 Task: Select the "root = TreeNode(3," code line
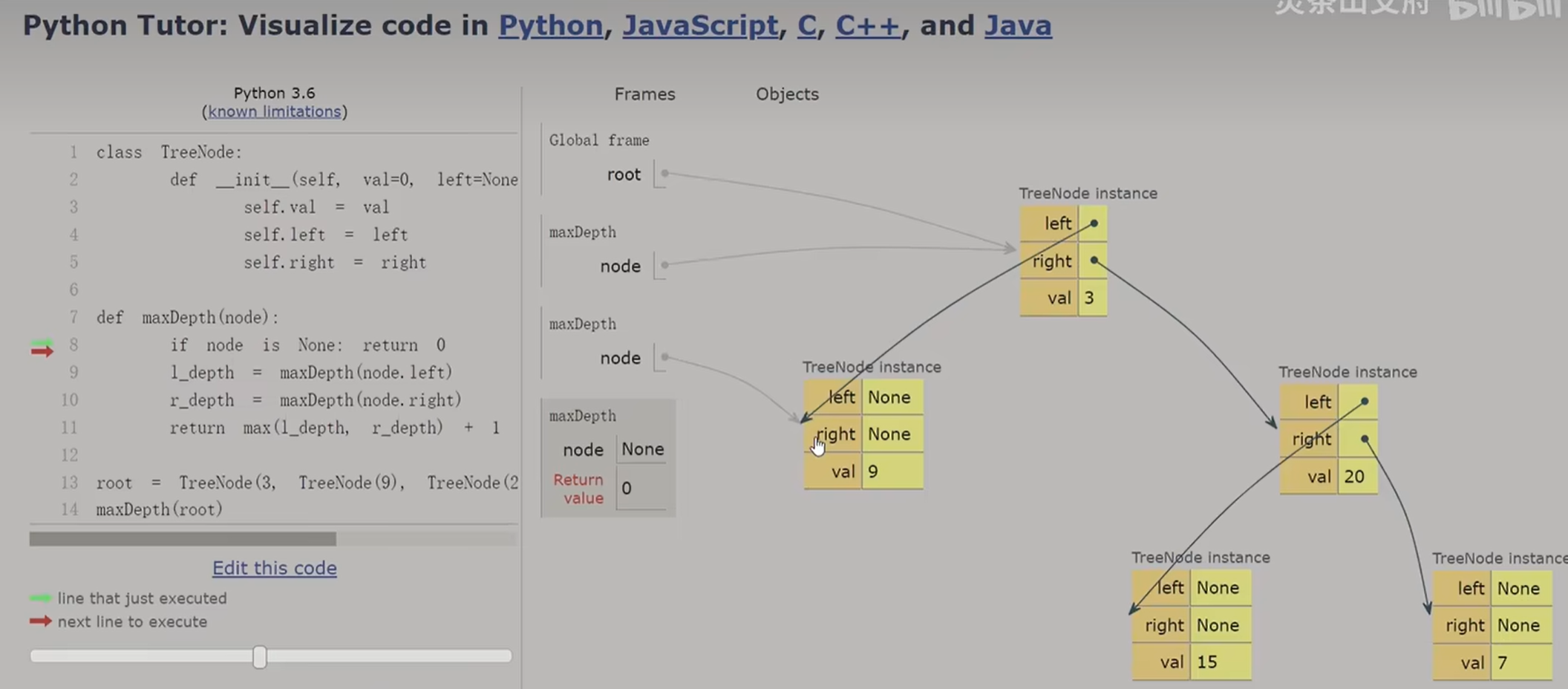(x=307, y=483)
